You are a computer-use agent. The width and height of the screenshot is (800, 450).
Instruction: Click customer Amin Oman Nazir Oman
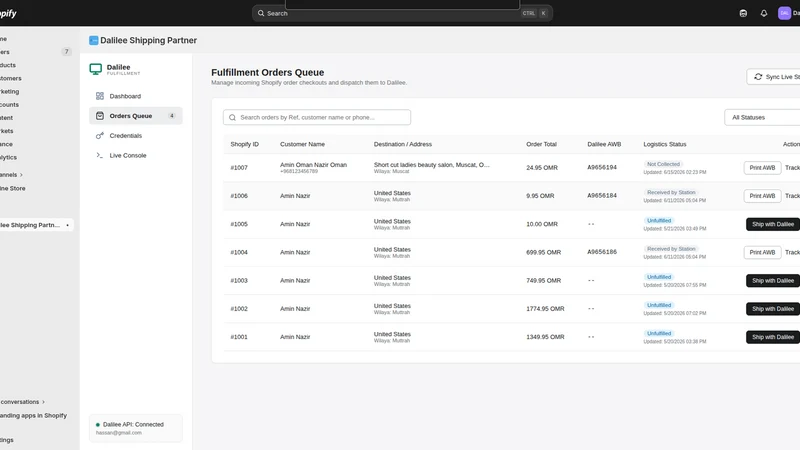[313, 165]
